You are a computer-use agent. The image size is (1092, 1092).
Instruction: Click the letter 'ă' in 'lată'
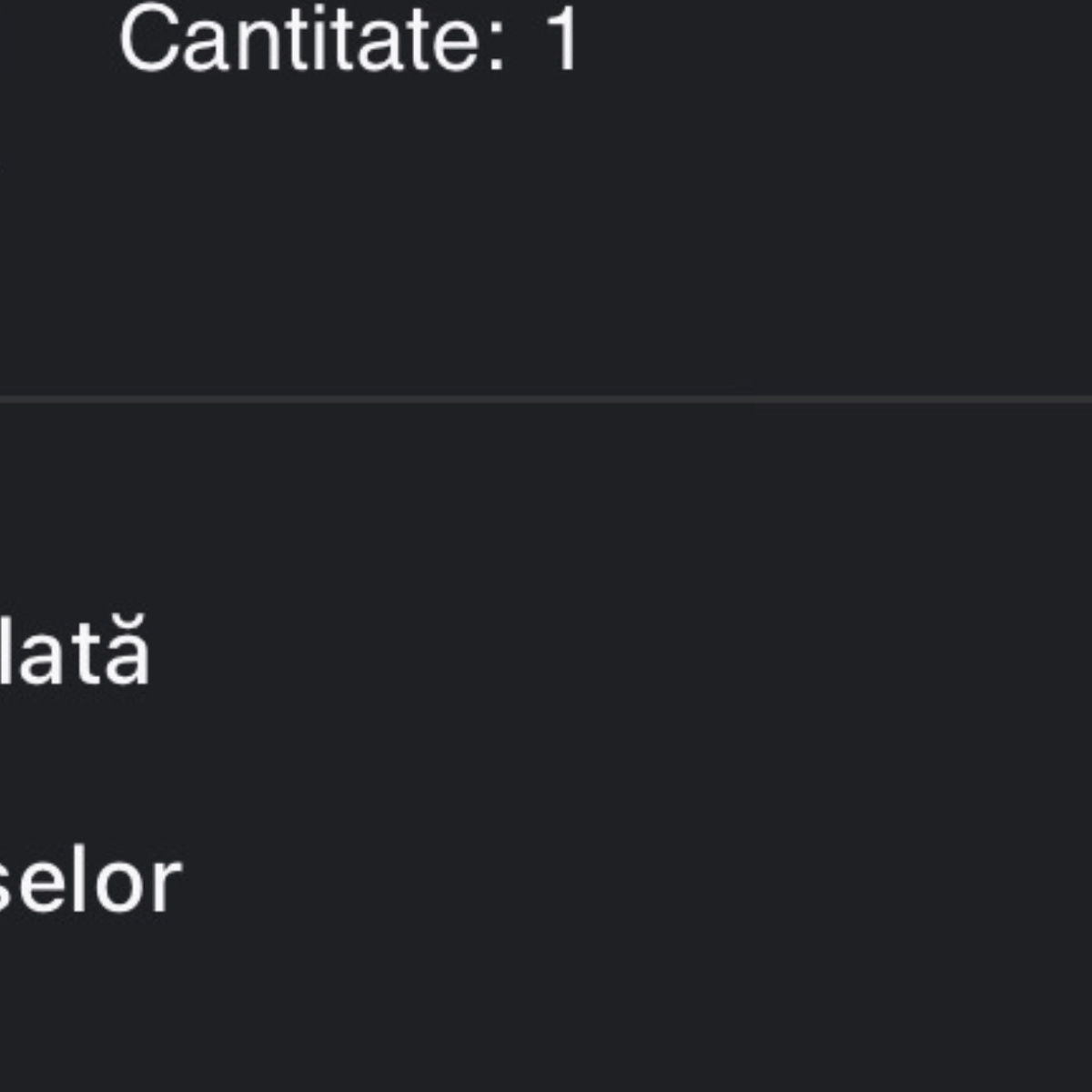click(130, 653)
